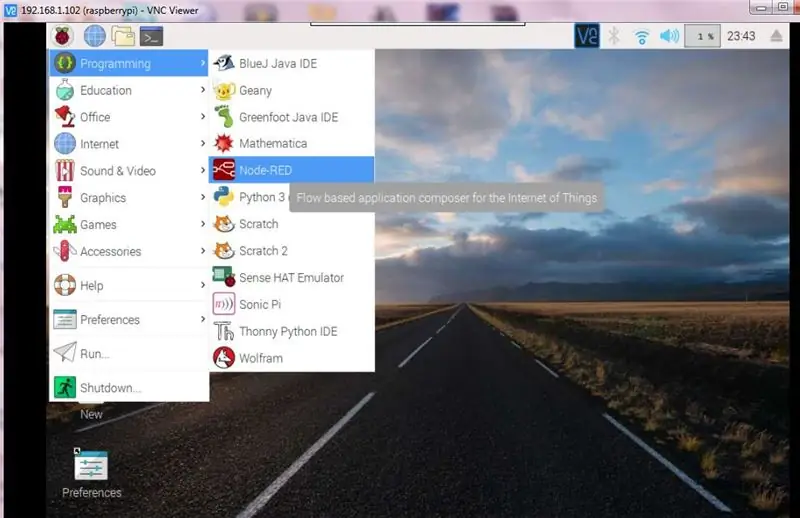Launch Sonic Pi

pyautogui.click(x=291, y=304)
